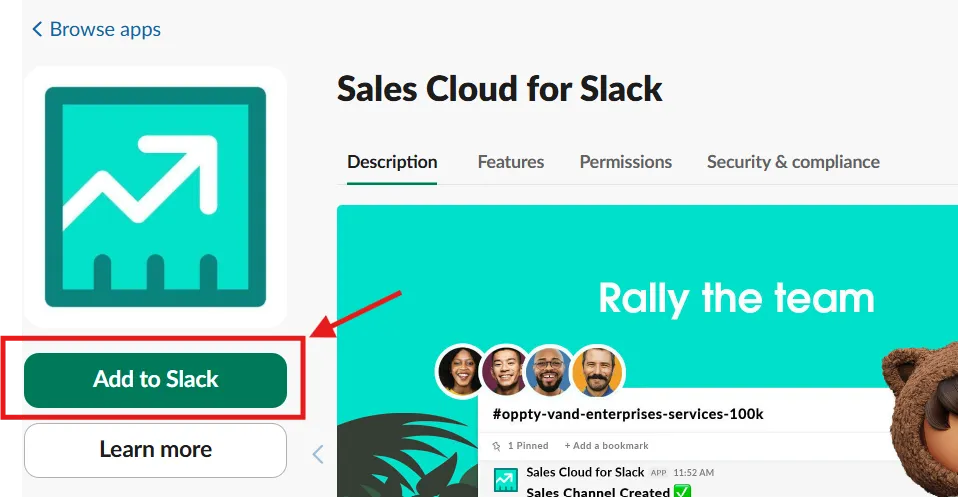Switch to the Description tab
The height and width of the screenshot is (497, 958).
click(392, 162)
